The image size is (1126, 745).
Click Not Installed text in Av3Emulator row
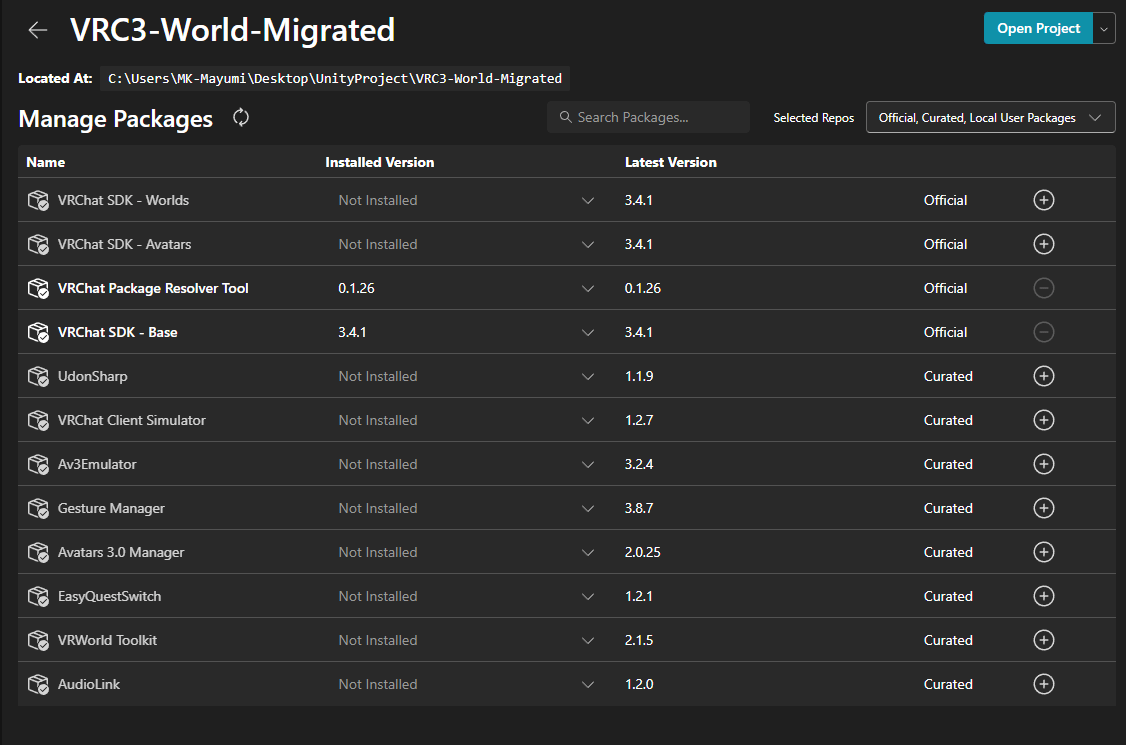point(378,464)
